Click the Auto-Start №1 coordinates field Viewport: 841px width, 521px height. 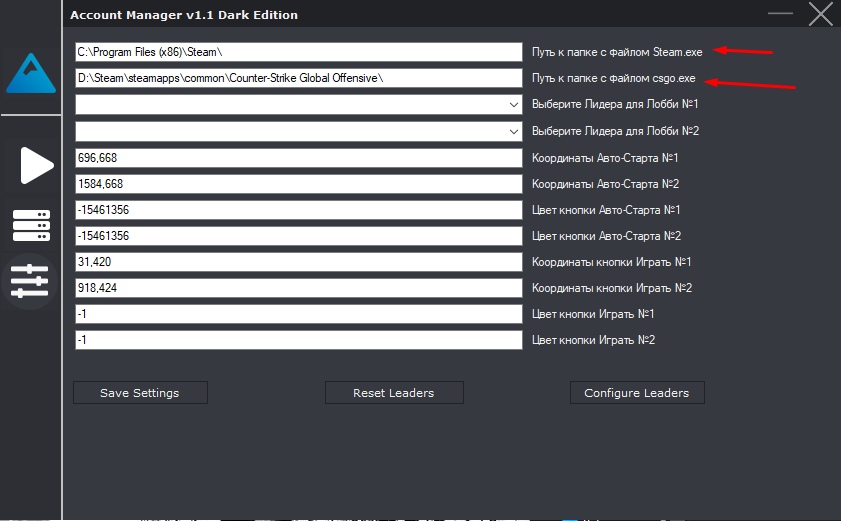point(299,158)
